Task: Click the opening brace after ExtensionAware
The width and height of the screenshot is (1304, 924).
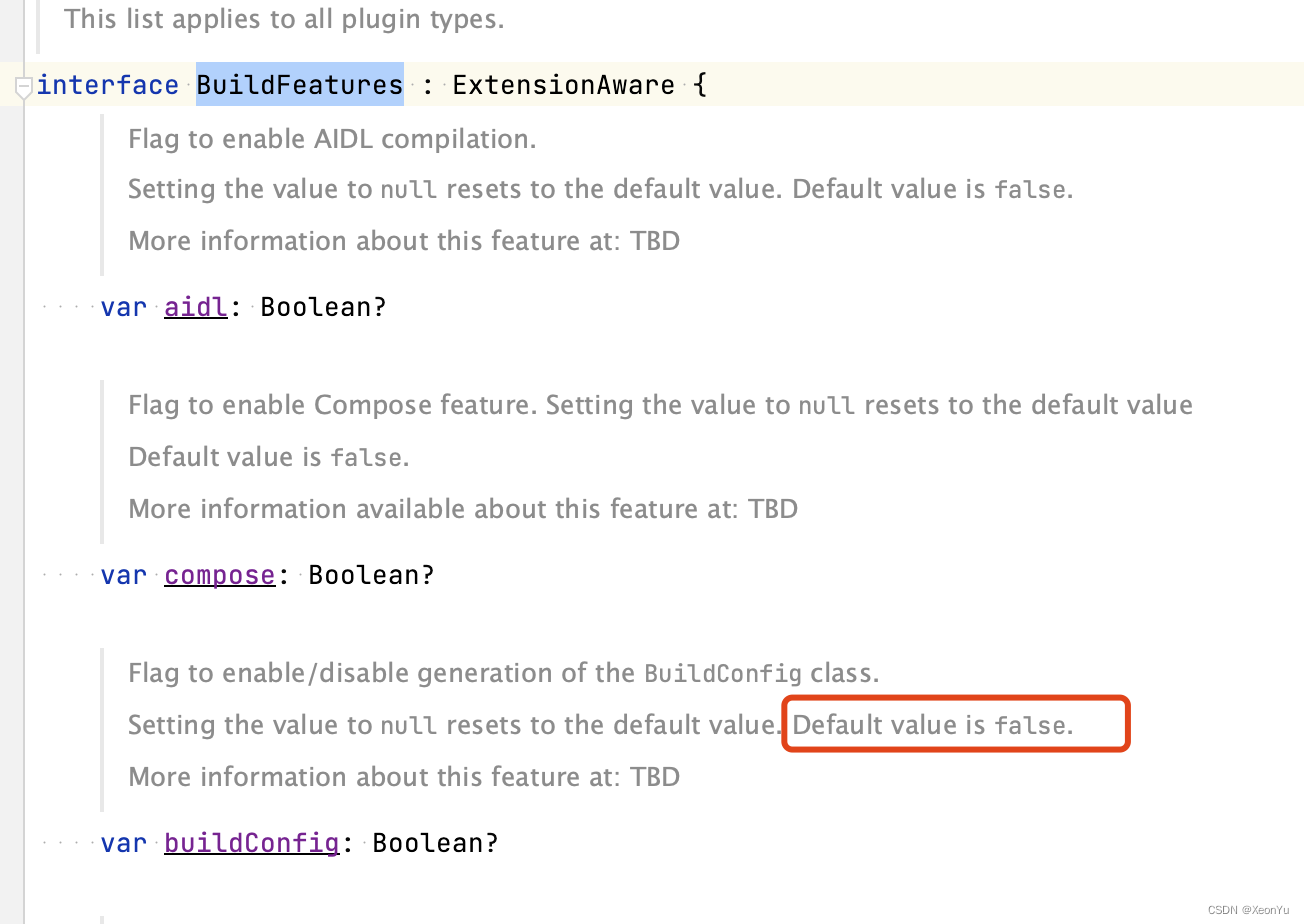Action: point(700,85)
